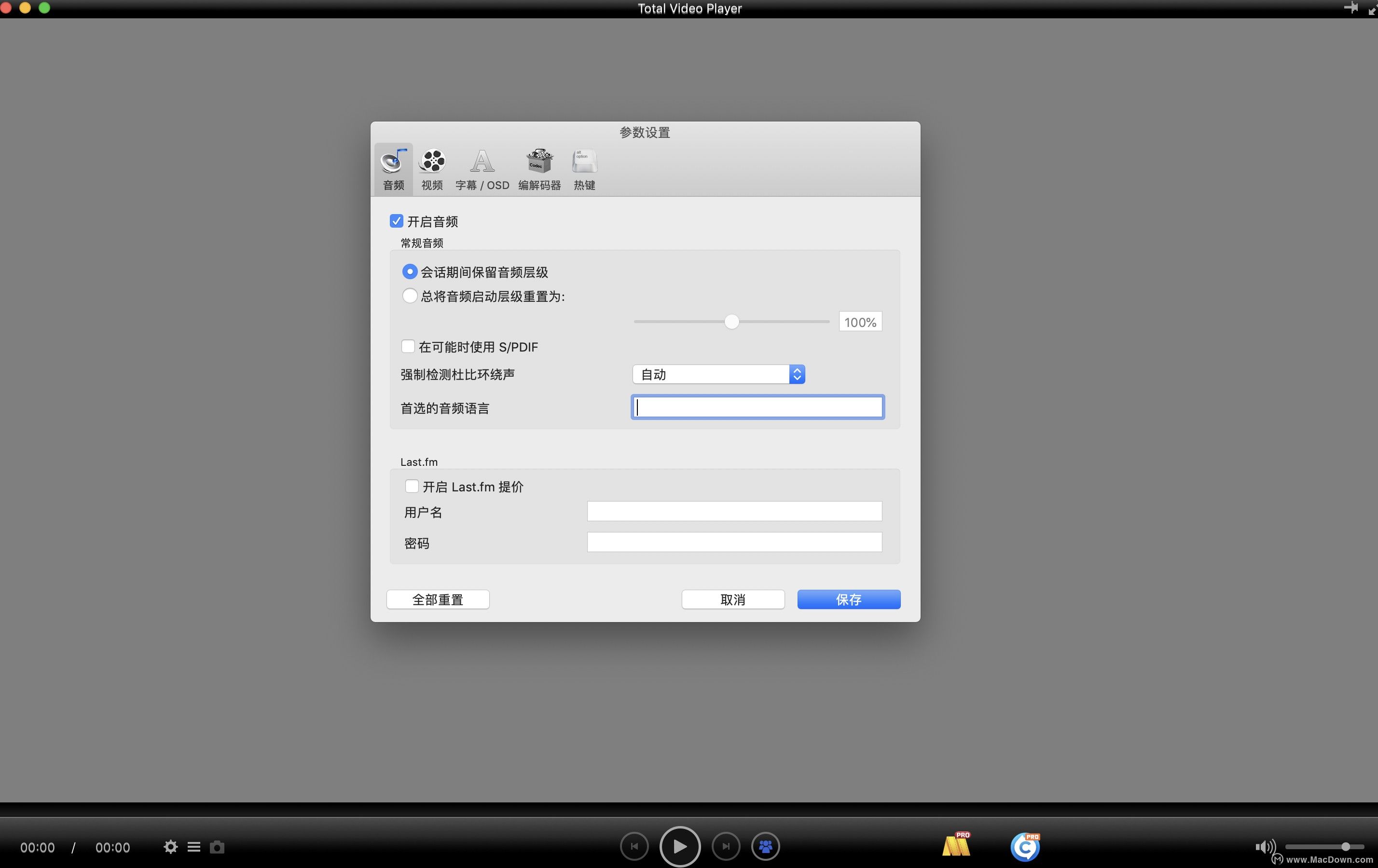Switch to the 视频 video tab
1378x868 pixels.
[432, 170]
